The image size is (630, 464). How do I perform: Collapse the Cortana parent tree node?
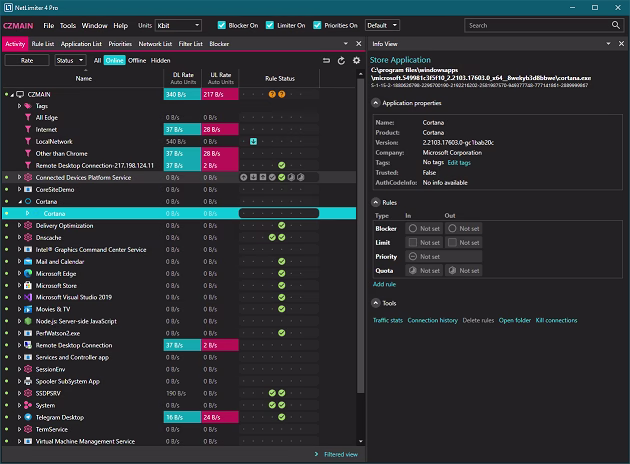click(x=19, y=202)
